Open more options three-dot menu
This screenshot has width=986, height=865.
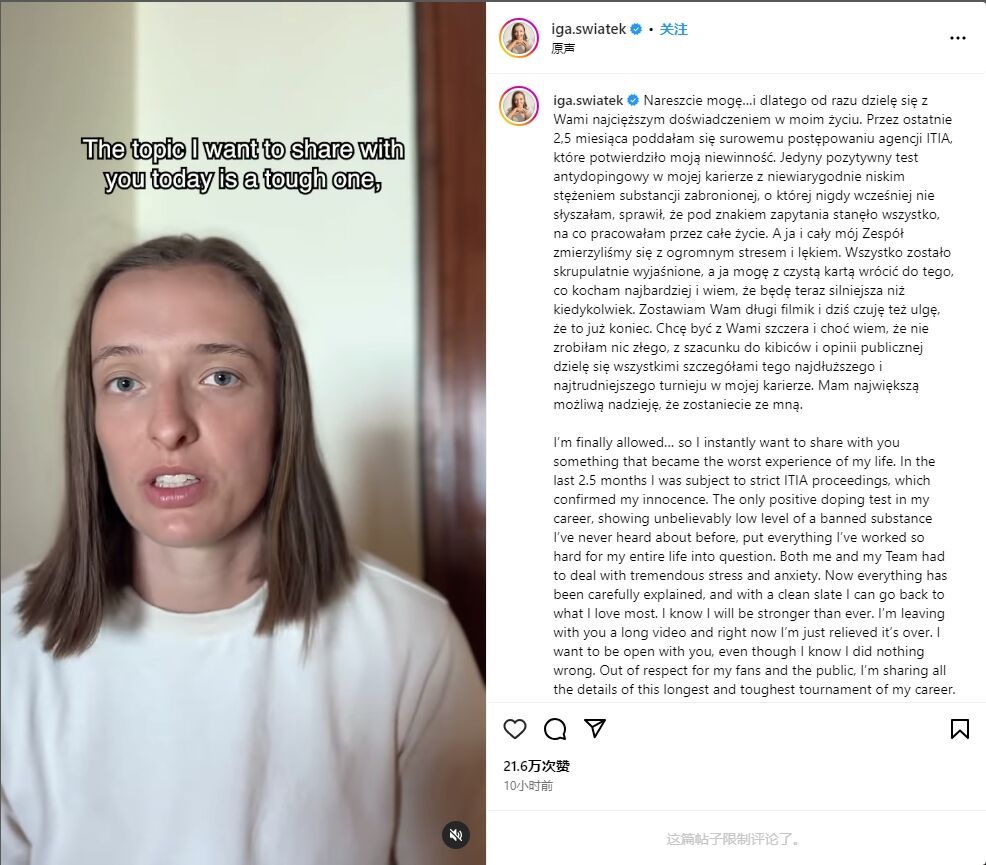[x=957, y=38]
